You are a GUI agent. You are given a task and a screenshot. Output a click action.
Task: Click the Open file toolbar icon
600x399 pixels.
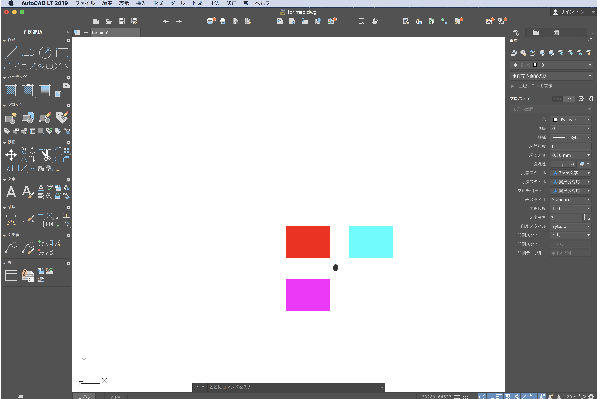[x=109, y=21]
